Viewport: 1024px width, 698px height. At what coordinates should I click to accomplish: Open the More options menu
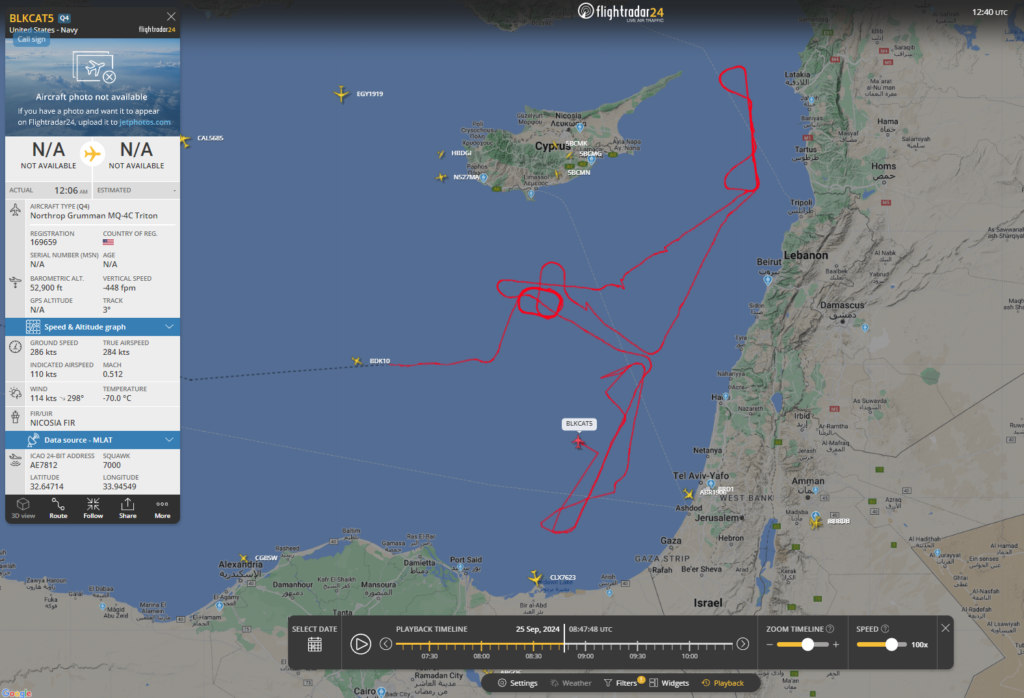click(162, 509)
